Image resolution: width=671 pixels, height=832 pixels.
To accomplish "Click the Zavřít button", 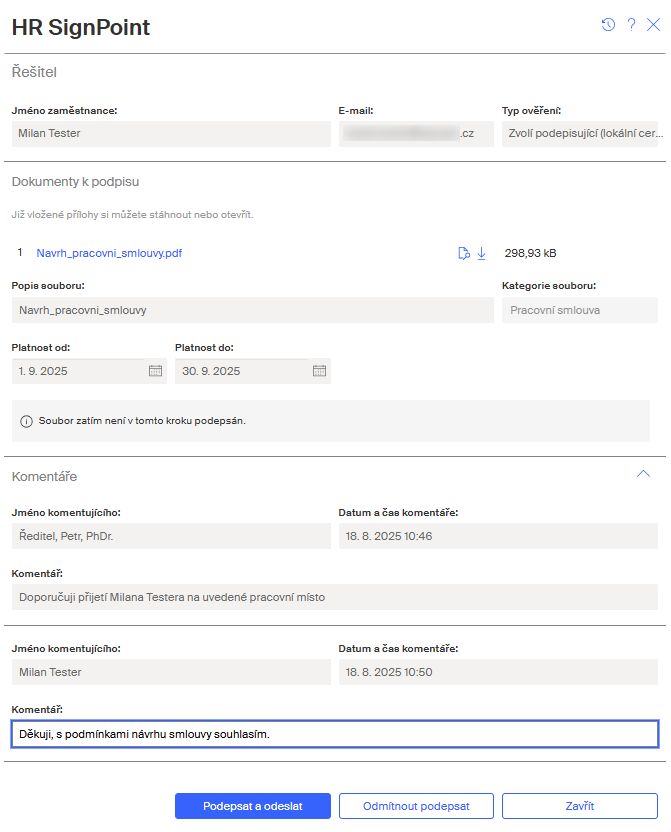I will [580, 806].
